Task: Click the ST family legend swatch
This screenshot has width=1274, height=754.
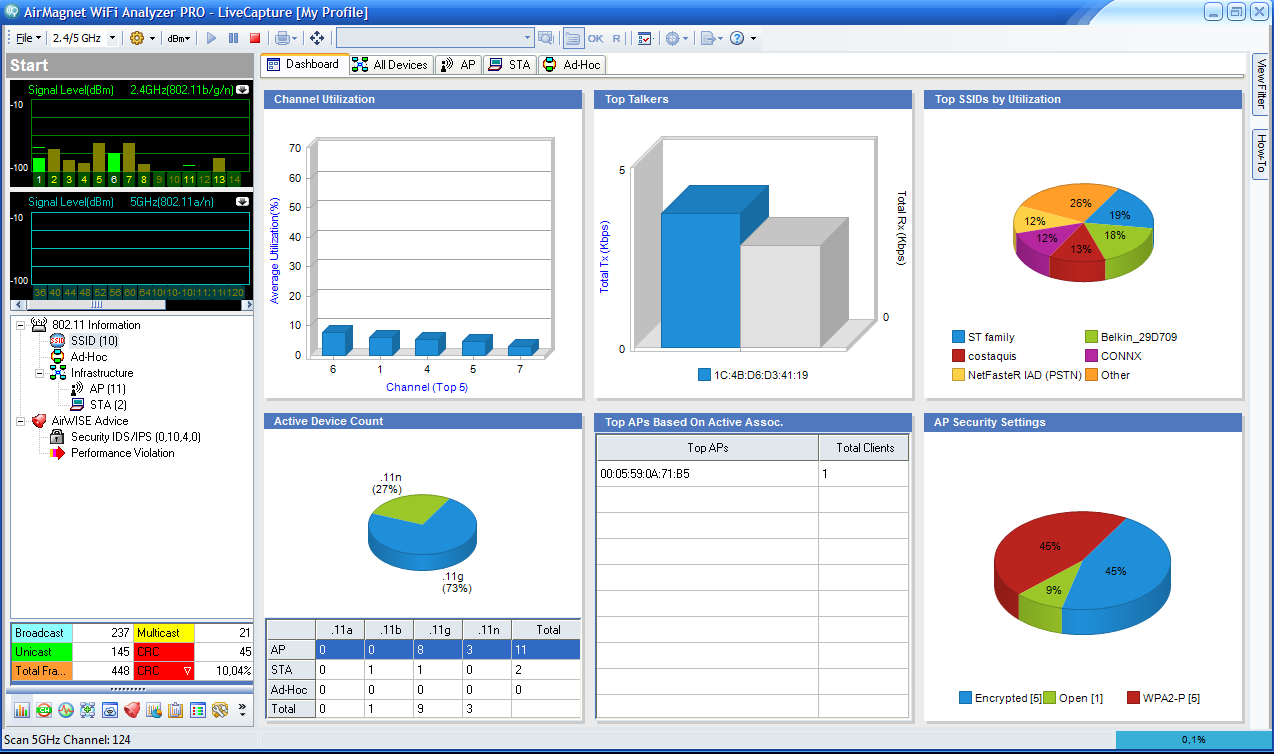Action: pyautogui.click(x=959, y=337)
